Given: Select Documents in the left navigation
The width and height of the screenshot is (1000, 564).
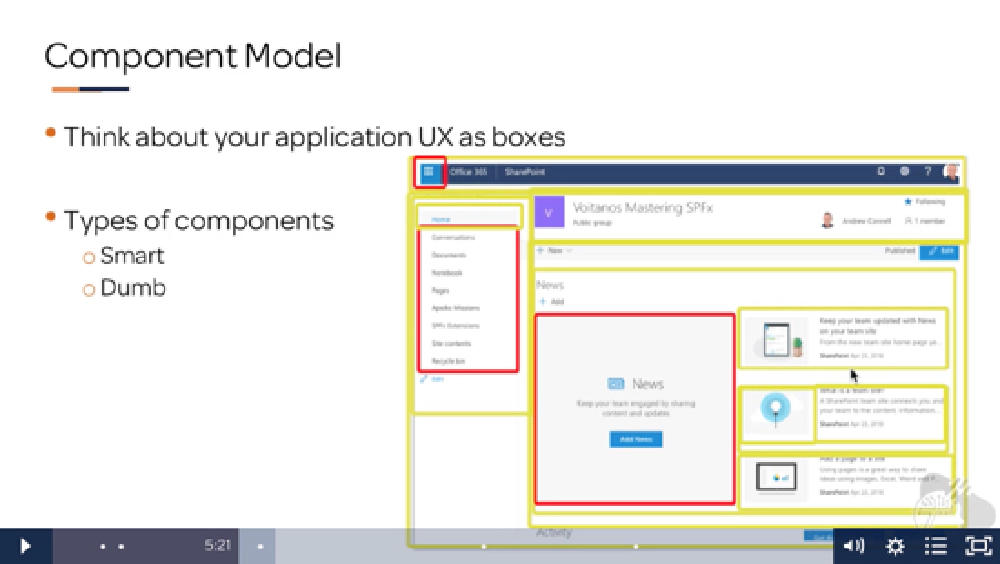Looking at the screenshot, I should (x=449, y=255).
